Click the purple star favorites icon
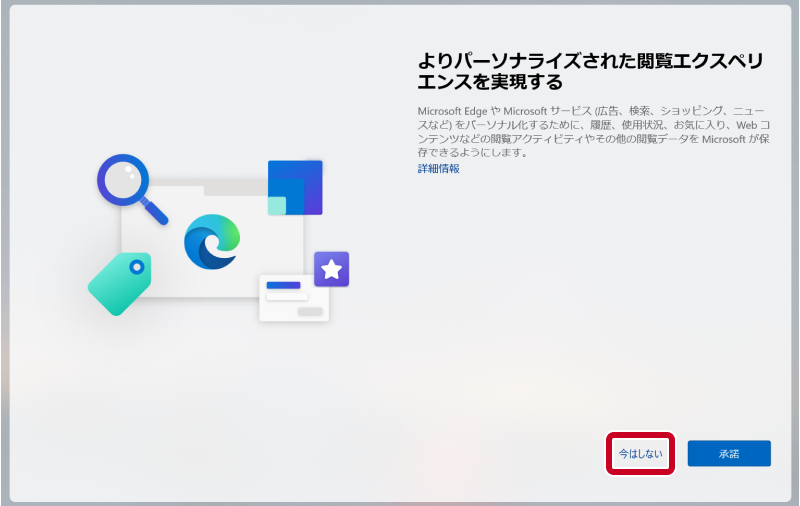This screenshot has height=506, width=800. (332, 269)
